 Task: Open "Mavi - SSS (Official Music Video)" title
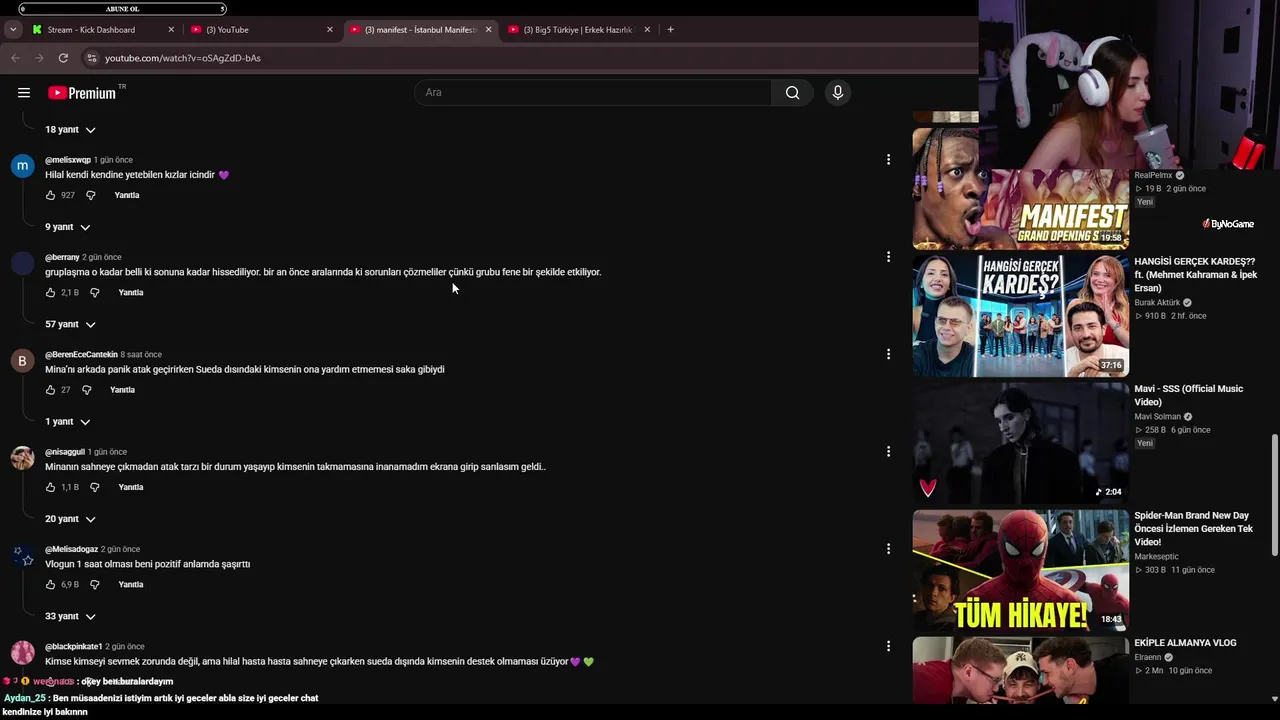click(x=1189, y=395)
